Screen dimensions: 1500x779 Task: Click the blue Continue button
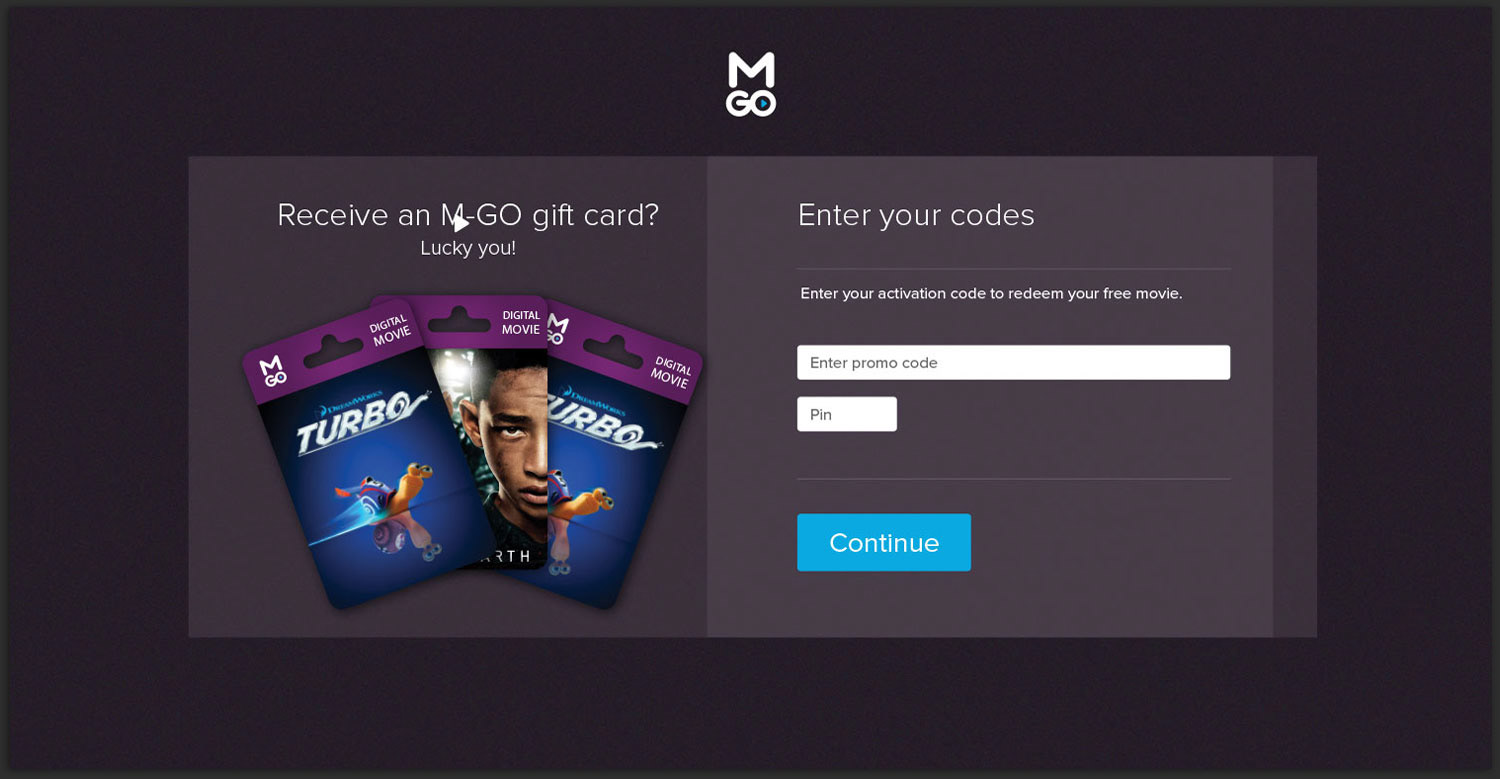click(x=884, y=542)
